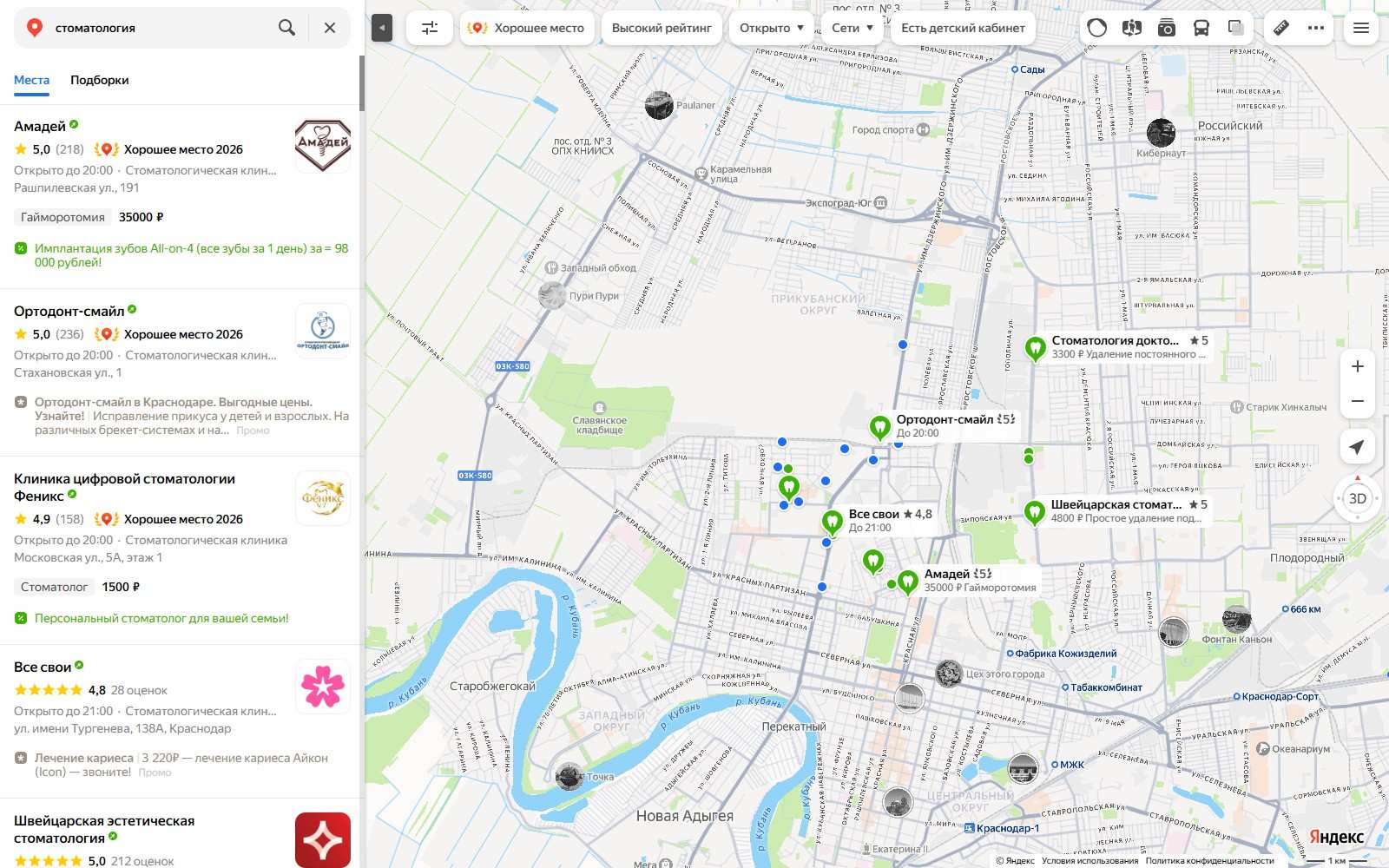Image resolution: width=1389 pixels, height=868 pixels.
Task: Click the 'Экспоград-Юг' map label
Action: tap(839, 203)
